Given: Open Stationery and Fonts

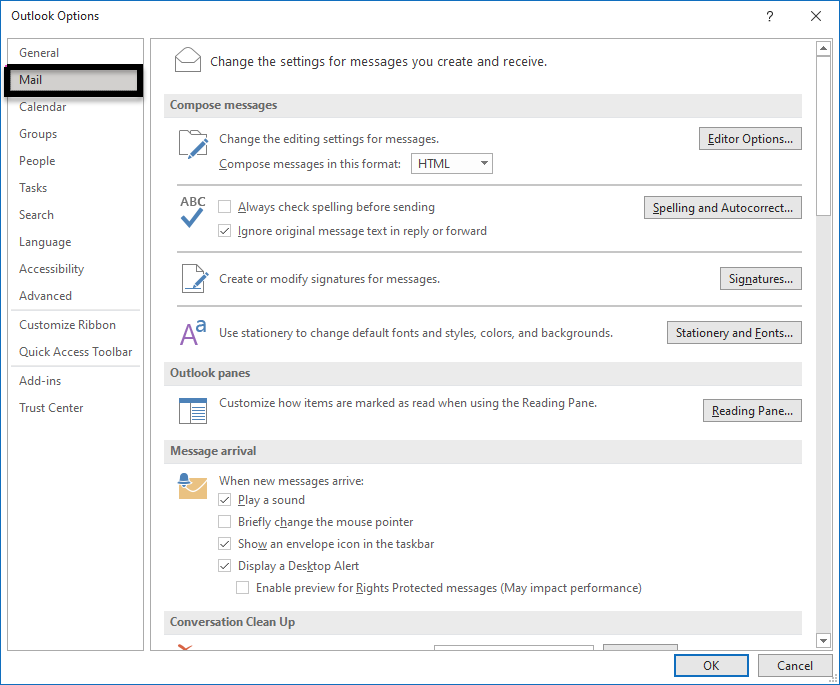Looking at the screenshot, I should [734, 333].
